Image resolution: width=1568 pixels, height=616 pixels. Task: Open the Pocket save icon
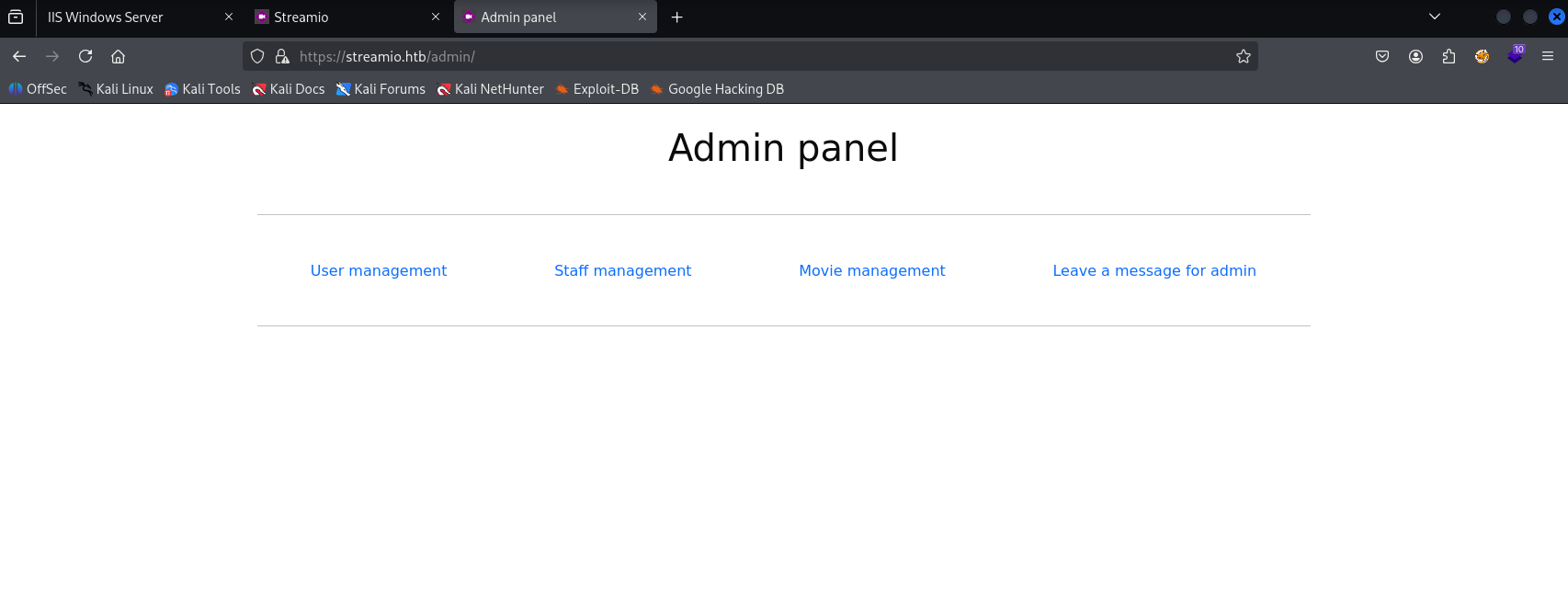1382,56
